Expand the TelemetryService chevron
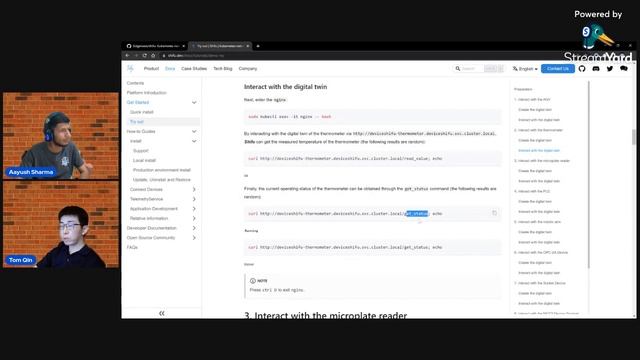The image size is (640, 360). pos(194,199)
